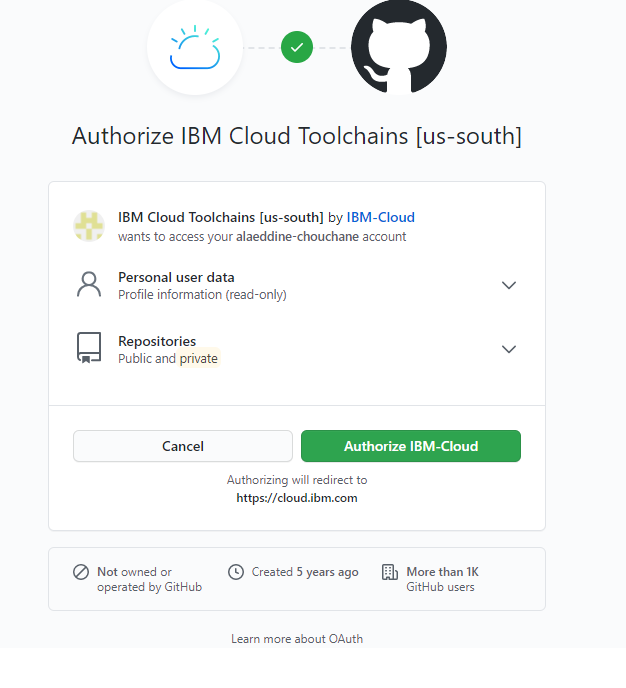
Task: Click 'Authorizing will redirect to' text
Action: click(x=297, y=480)
